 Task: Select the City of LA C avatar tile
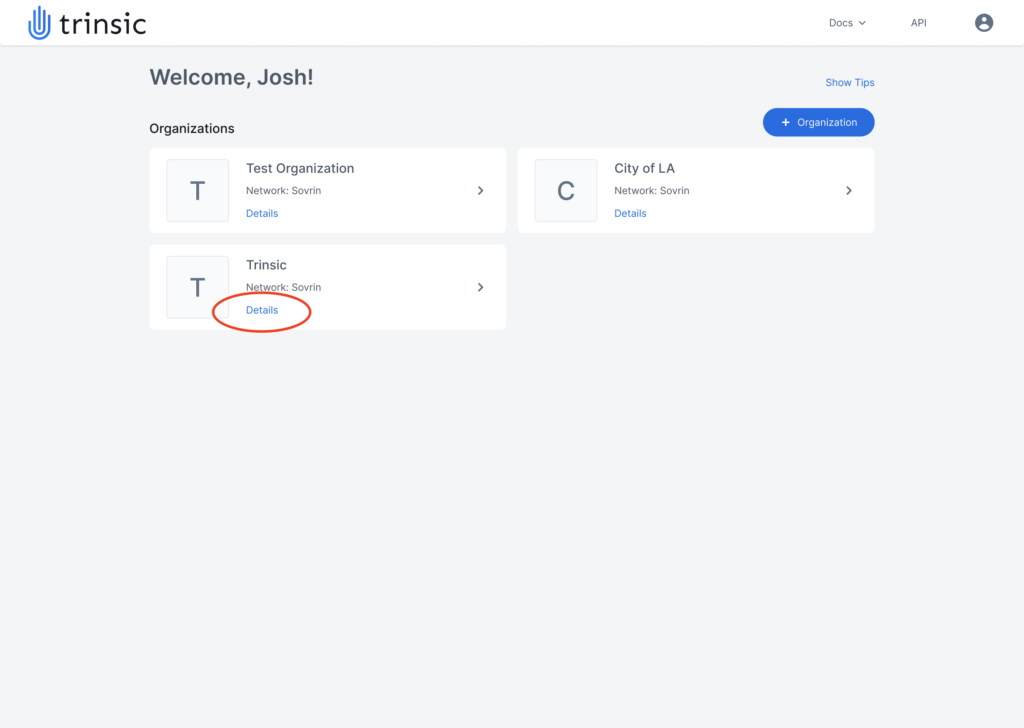pyautogui.click(x=566, y=191)
